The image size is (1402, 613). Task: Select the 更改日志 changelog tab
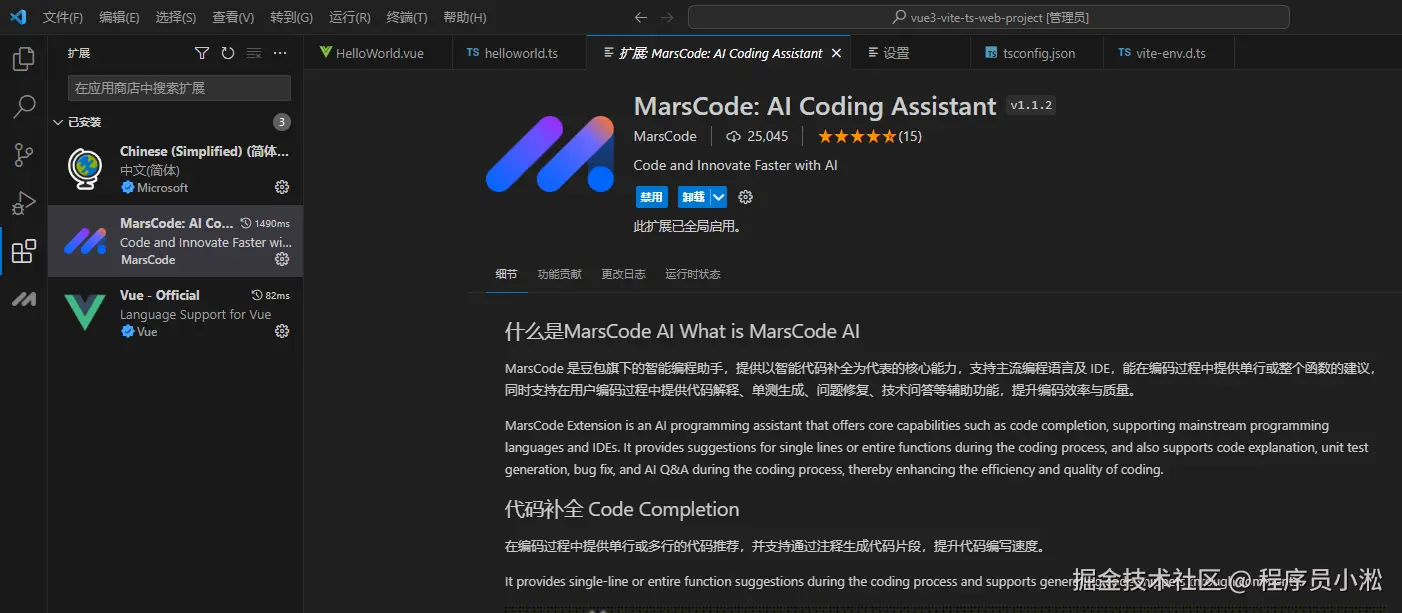pos(623,274)
